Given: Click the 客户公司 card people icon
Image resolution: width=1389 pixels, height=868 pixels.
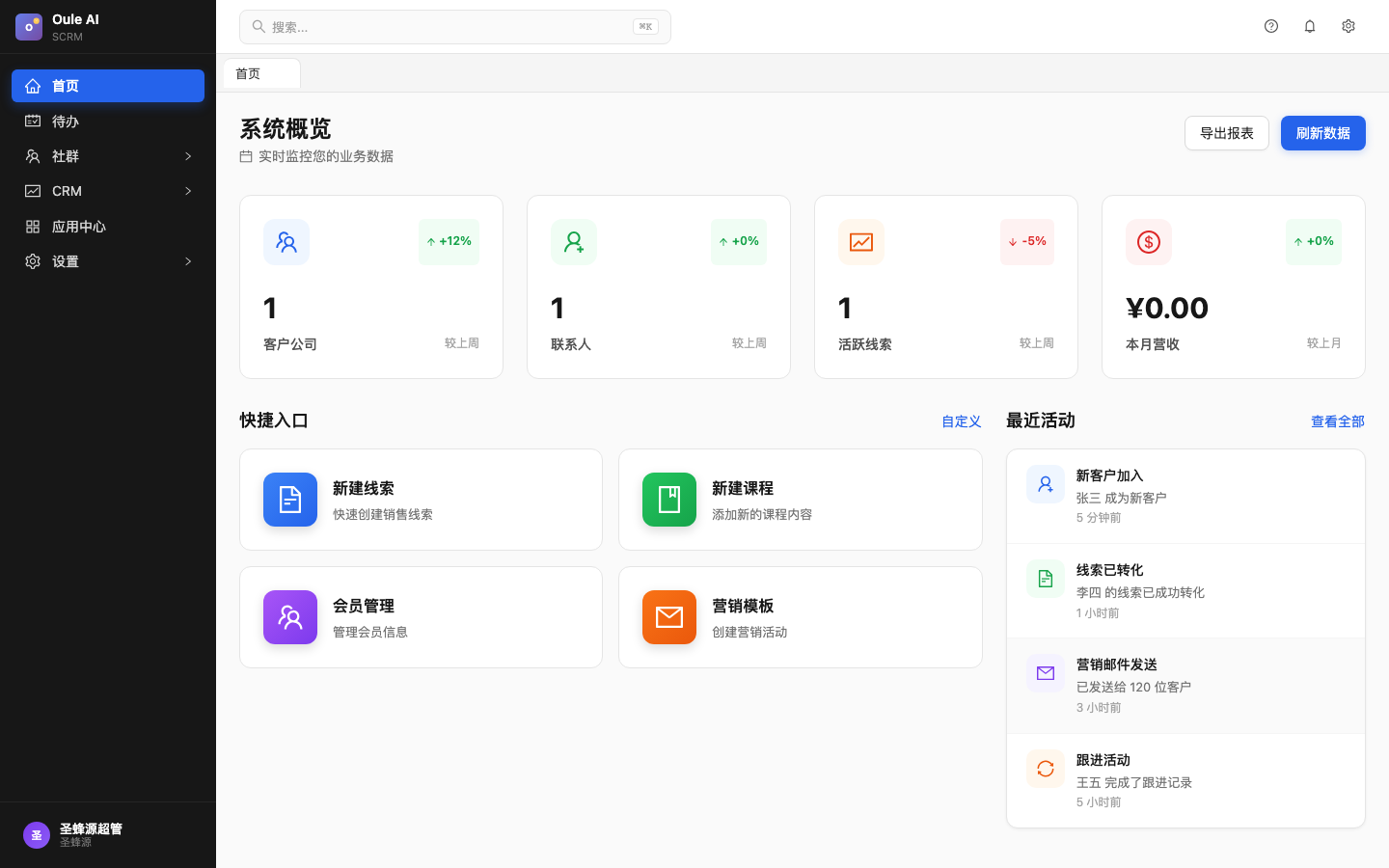Looking at the screenshot, I should [x=286, y=242].
